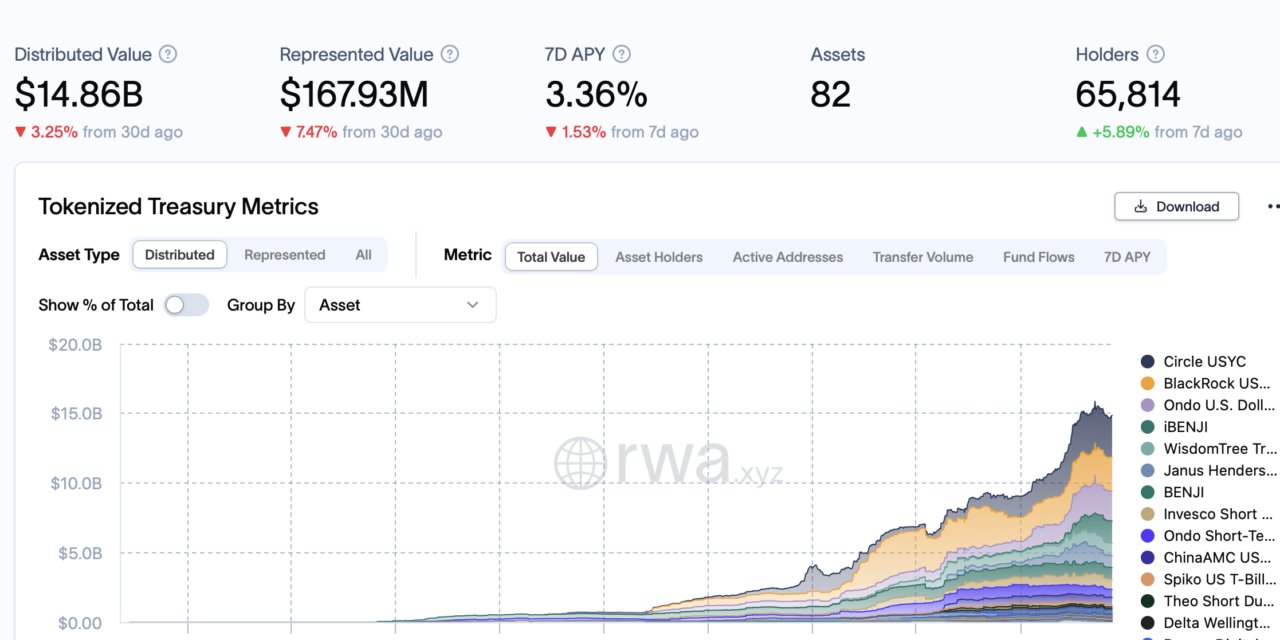The height and width of the screenshot is (640, 1280).
Task: Select the Represented asset type
Action: [285, 255]
